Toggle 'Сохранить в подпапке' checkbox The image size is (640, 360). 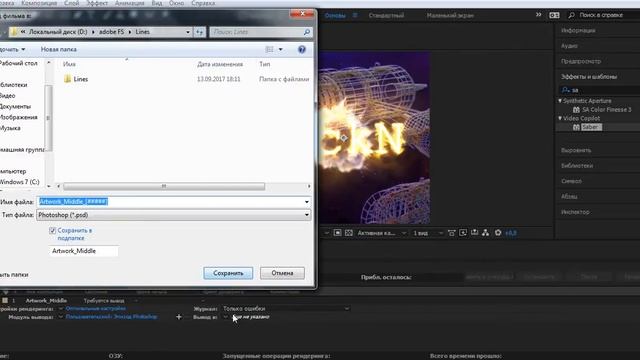click(52, 231)
